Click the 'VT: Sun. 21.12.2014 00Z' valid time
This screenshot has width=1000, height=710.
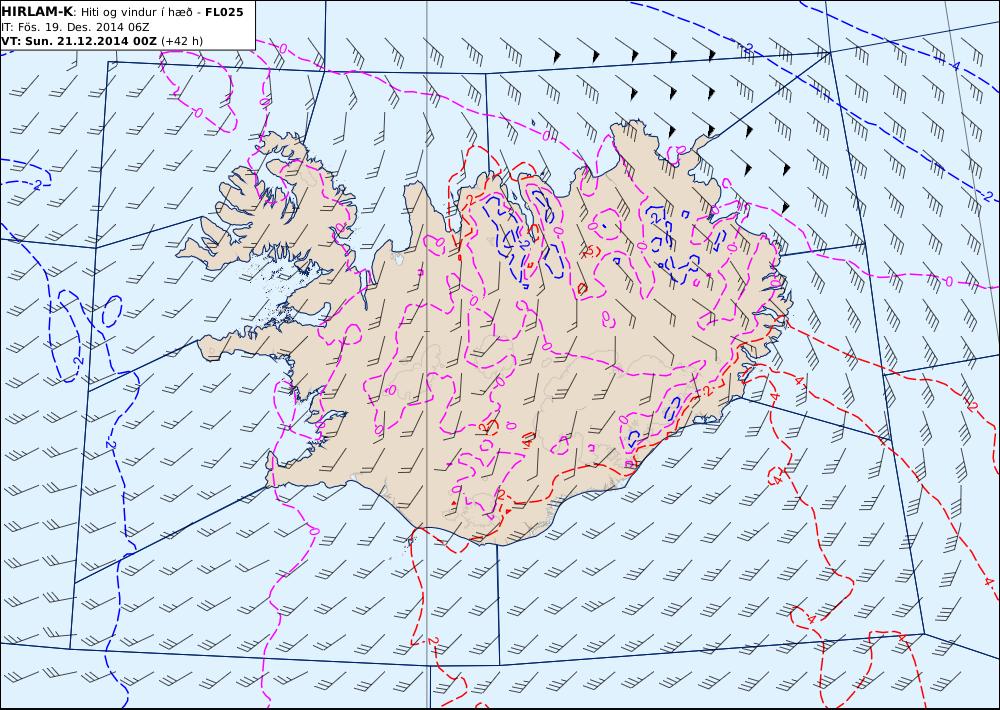pos(78,41)
